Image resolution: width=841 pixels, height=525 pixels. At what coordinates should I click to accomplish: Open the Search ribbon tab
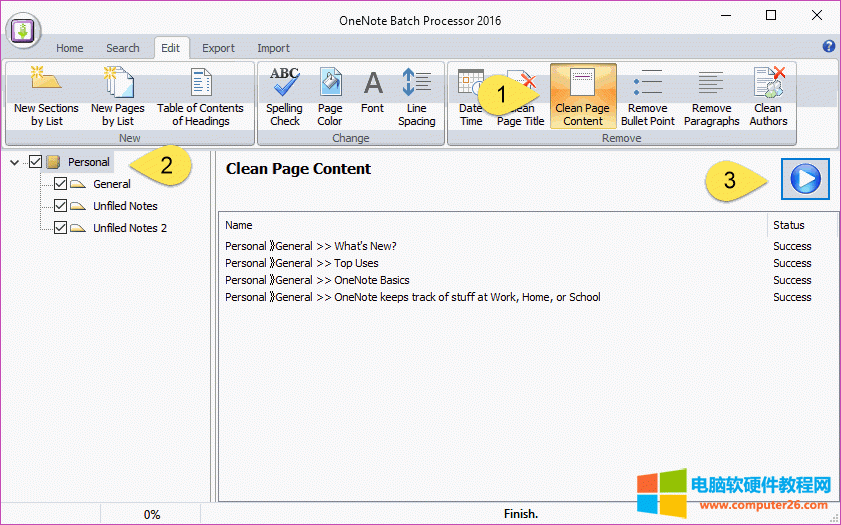tap(123, 48)
